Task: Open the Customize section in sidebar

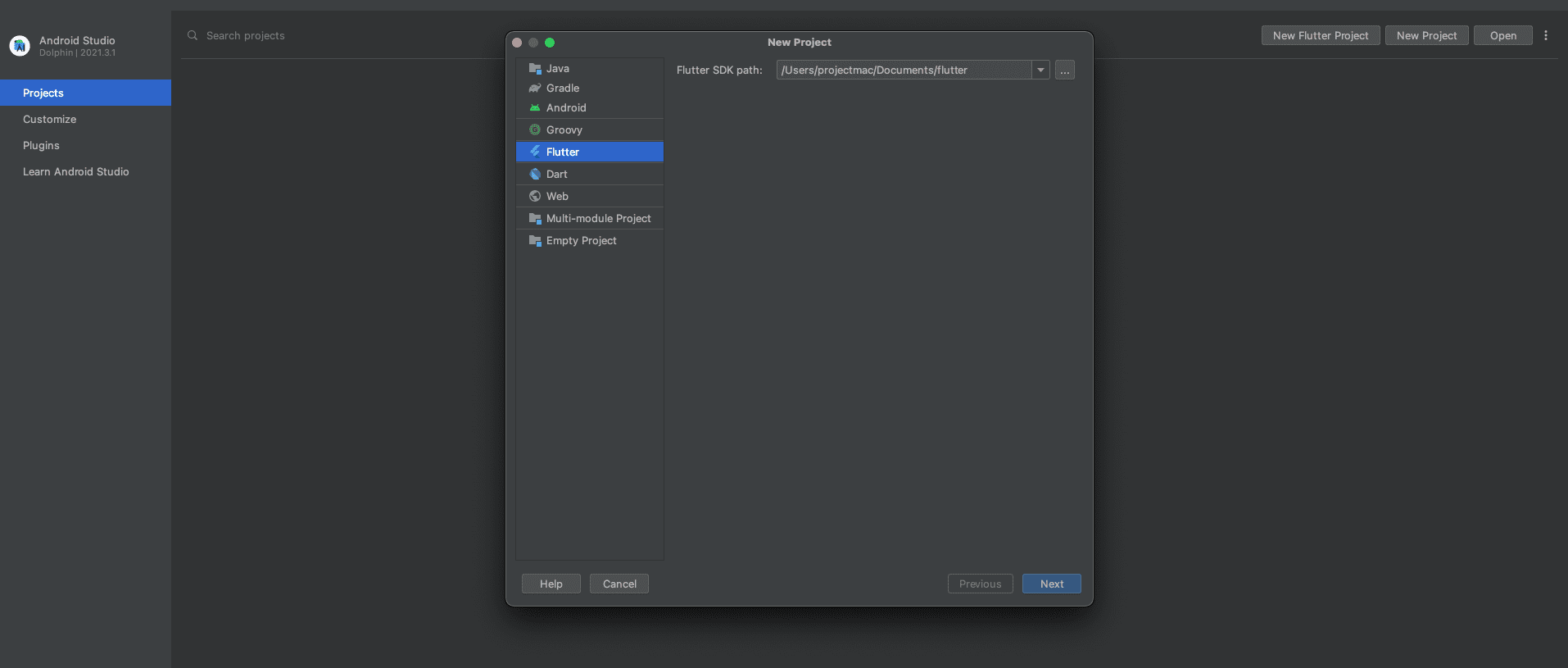Action: [50, 120]
